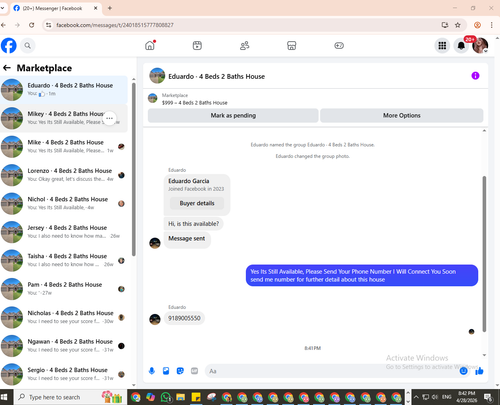Open the Gaming controller icon

pyautogui.click(x=339, y=45)
